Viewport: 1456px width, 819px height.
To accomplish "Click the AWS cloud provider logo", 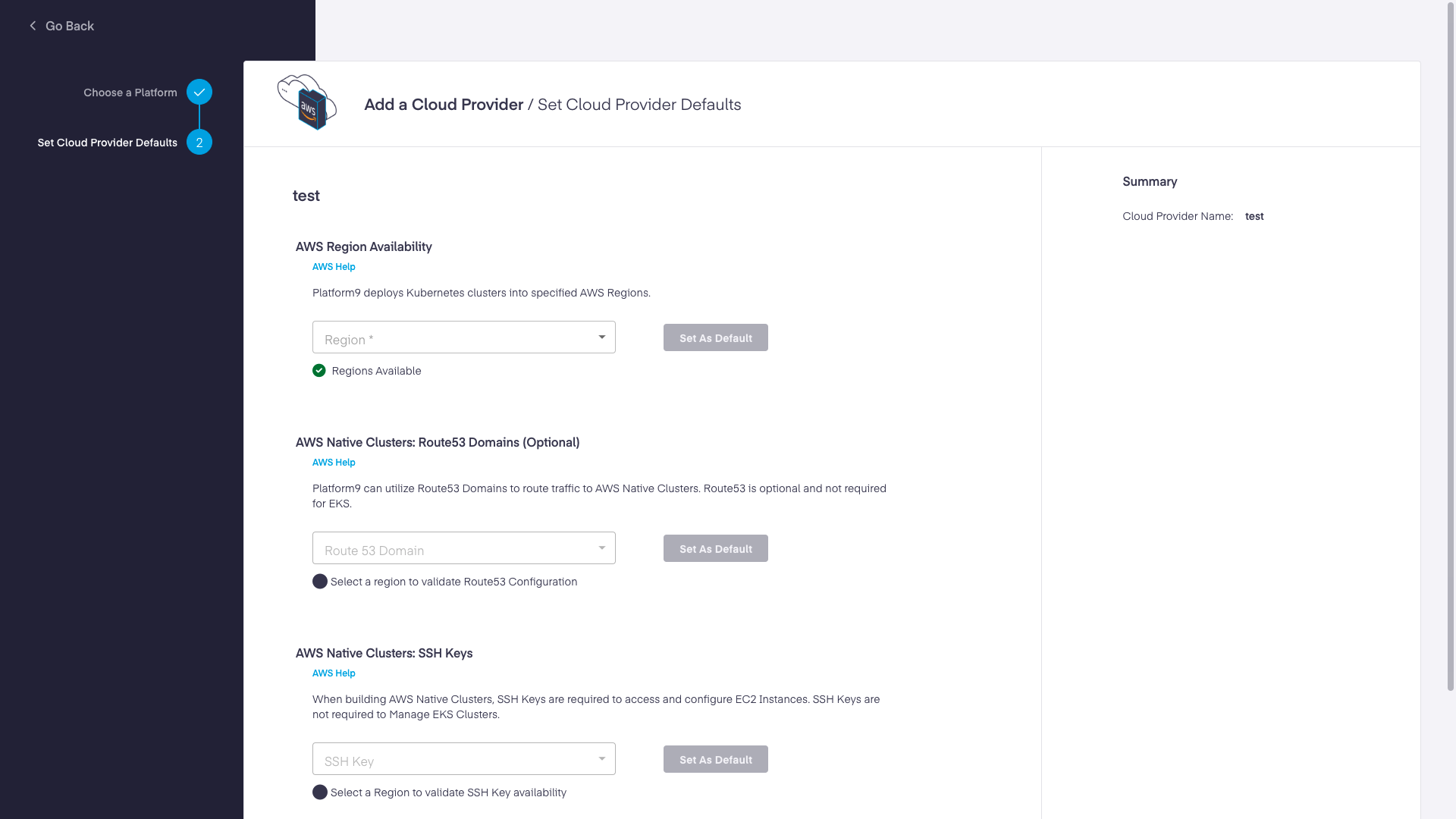I will [x=307, y=102].
